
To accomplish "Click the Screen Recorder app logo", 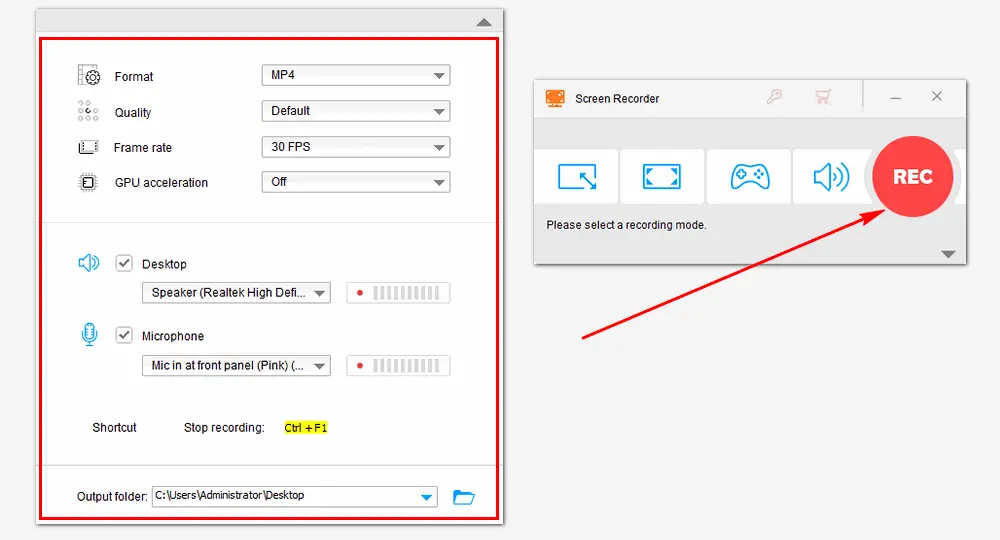I will [x=555, y=98].
